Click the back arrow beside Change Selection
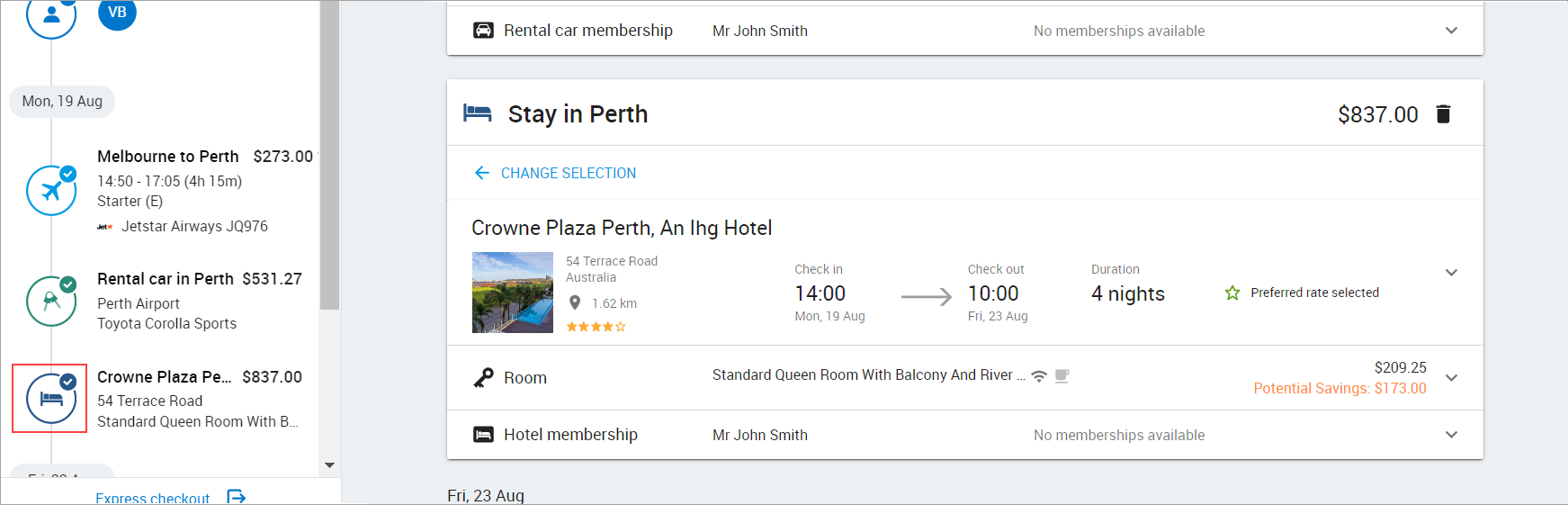This screenshot has width=1568, height=505. coord(482,173)
